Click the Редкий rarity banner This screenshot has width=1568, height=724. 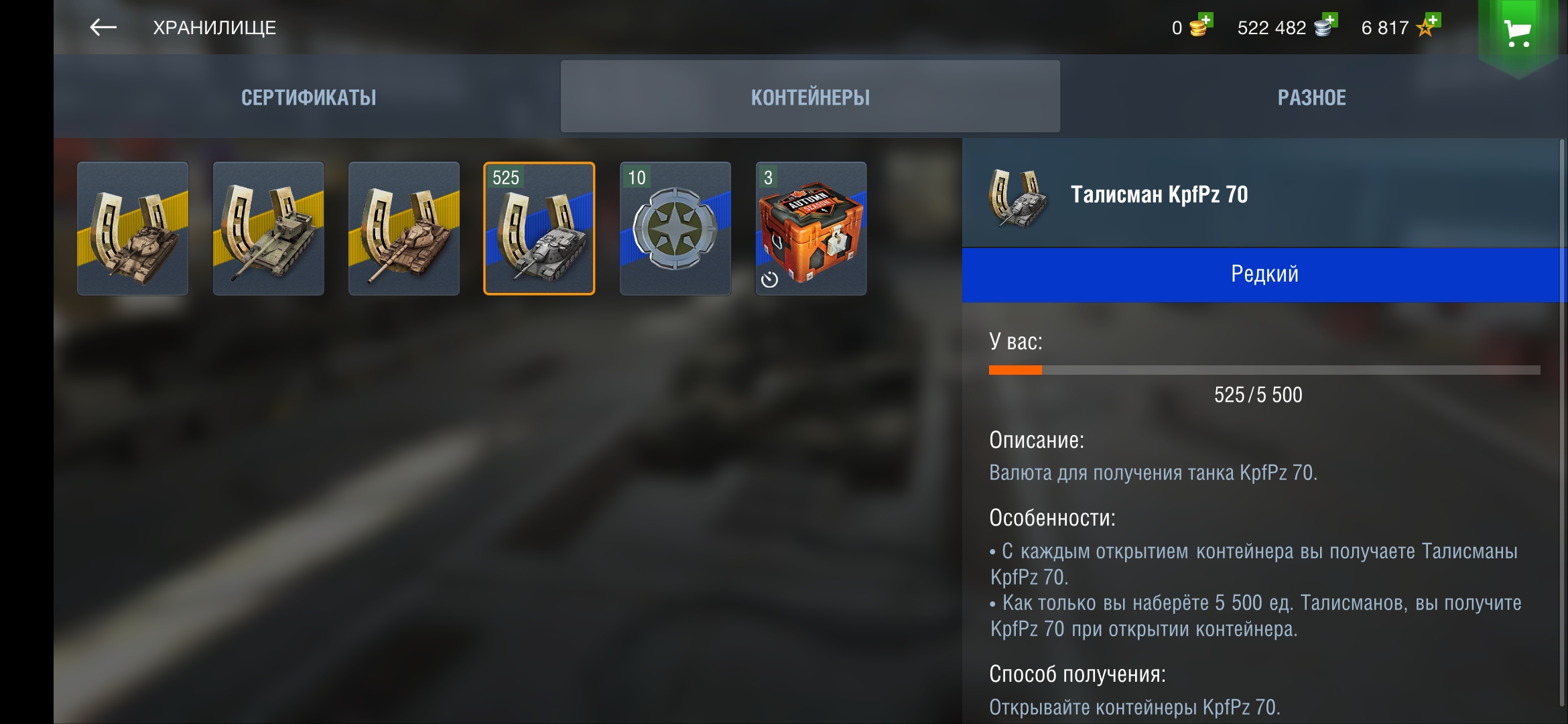(x=1264, y=275)
